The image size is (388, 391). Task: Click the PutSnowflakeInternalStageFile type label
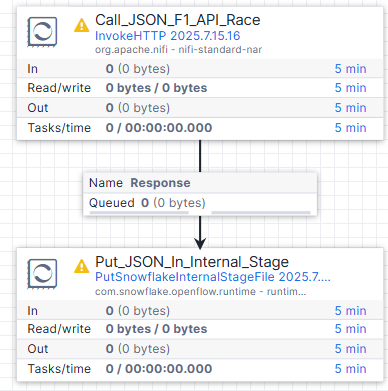[x=213, y=277]
